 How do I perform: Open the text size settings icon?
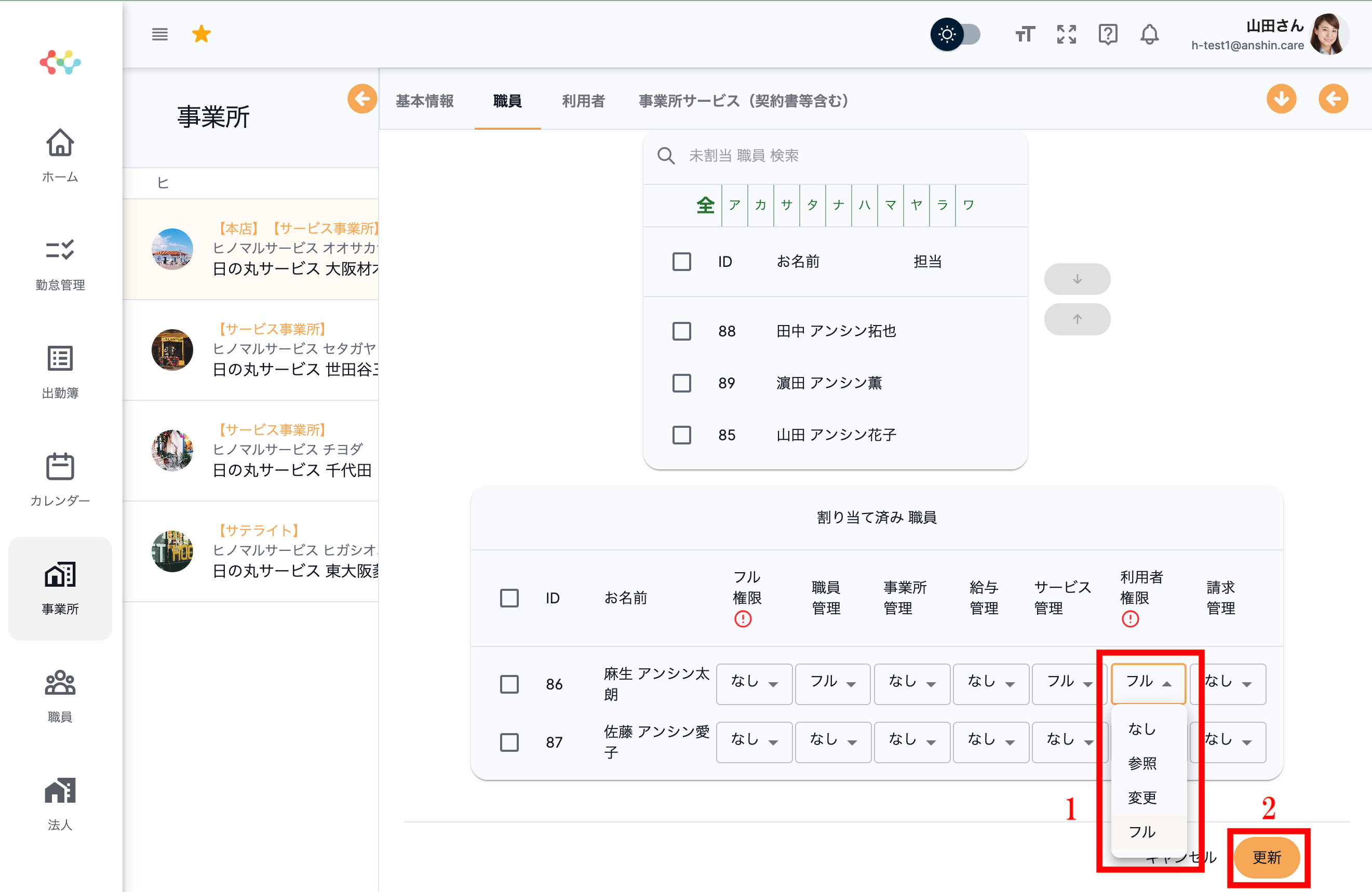[1025, 35]
